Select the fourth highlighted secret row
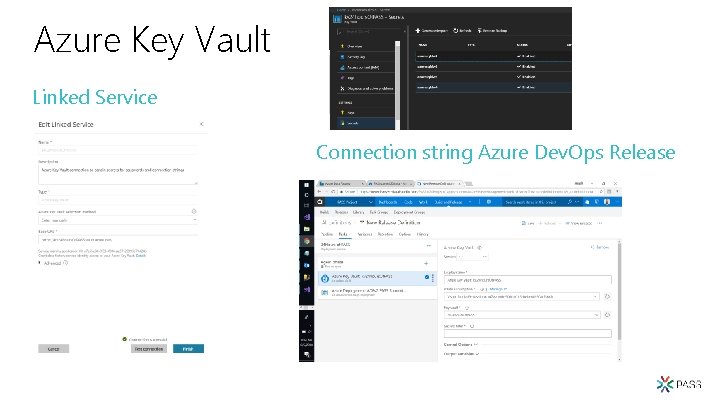The height and width of the screenshot is (405, 720). [x=493, y=87]
